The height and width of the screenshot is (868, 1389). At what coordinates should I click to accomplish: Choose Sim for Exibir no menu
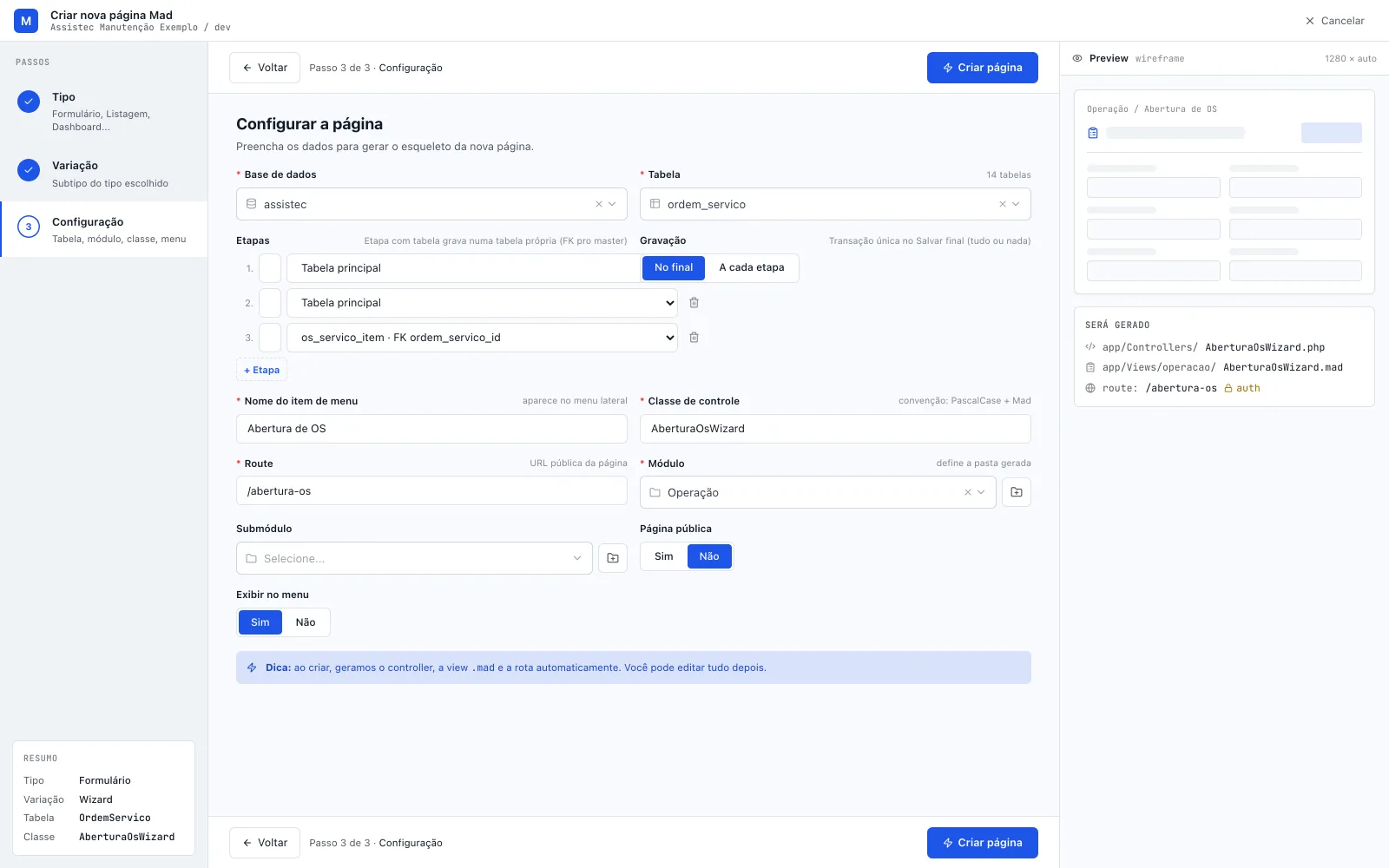[260, 622]
